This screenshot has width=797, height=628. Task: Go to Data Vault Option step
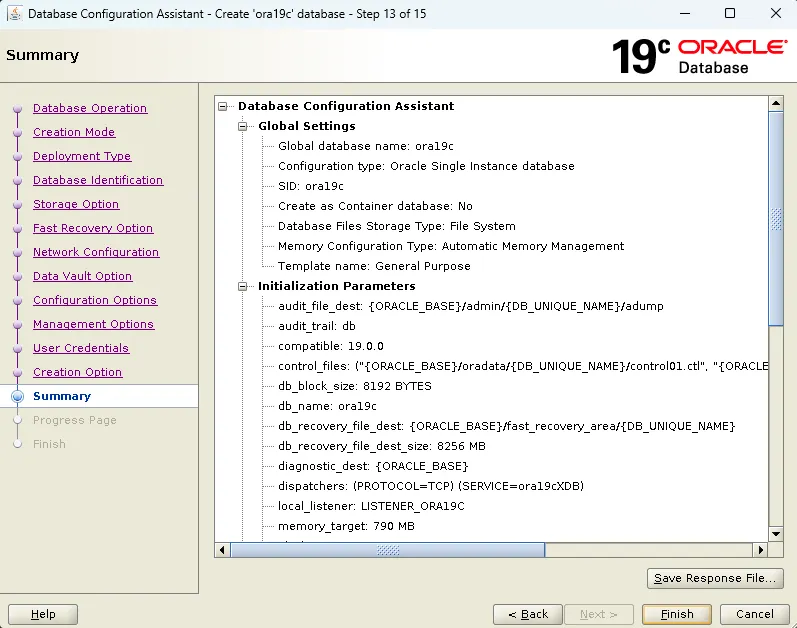click(x=83, y=276)
